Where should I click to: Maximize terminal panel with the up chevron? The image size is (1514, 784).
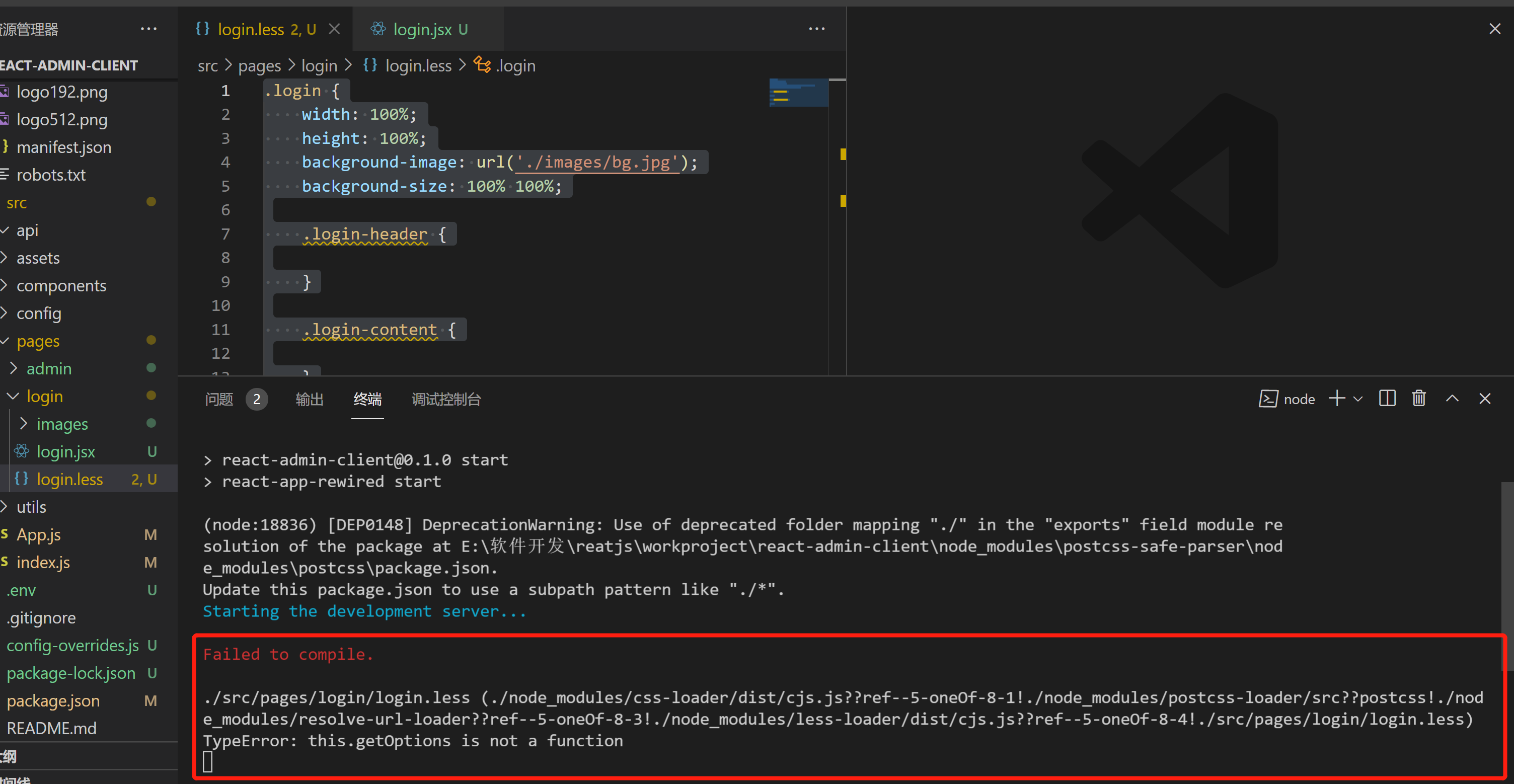1452,399
